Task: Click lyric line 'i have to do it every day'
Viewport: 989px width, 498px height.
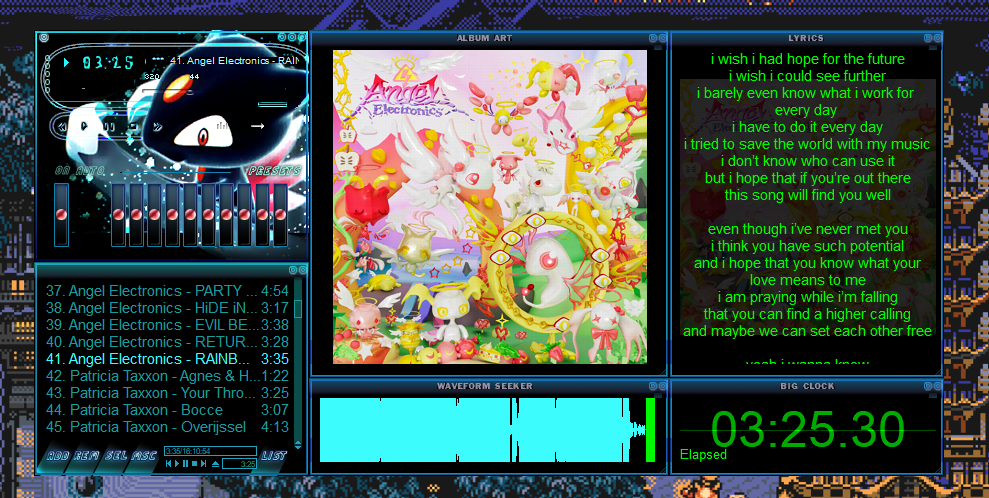Action: point(808,127)
